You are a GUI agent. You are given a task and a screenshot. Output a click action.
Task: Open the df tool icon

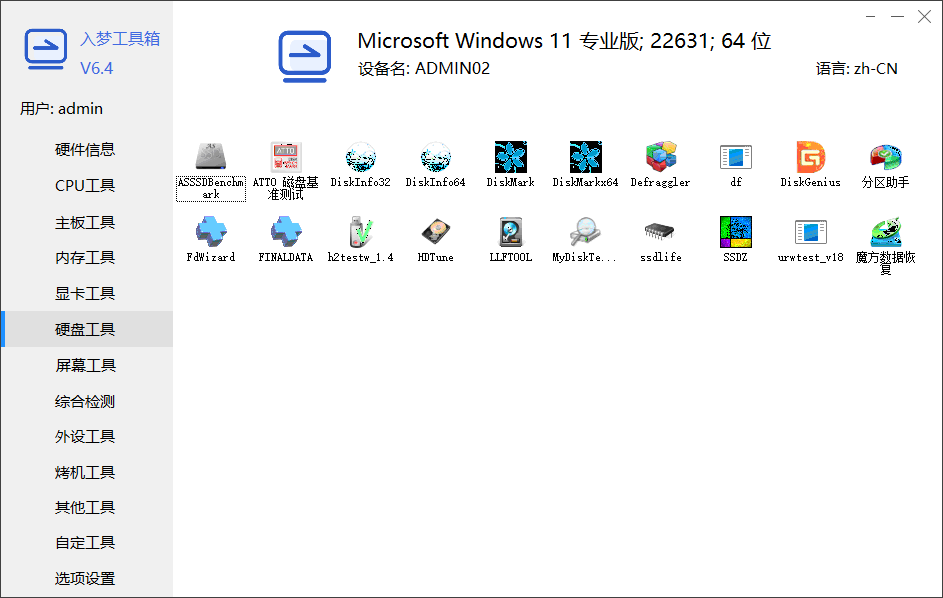(x=736, y=165)
